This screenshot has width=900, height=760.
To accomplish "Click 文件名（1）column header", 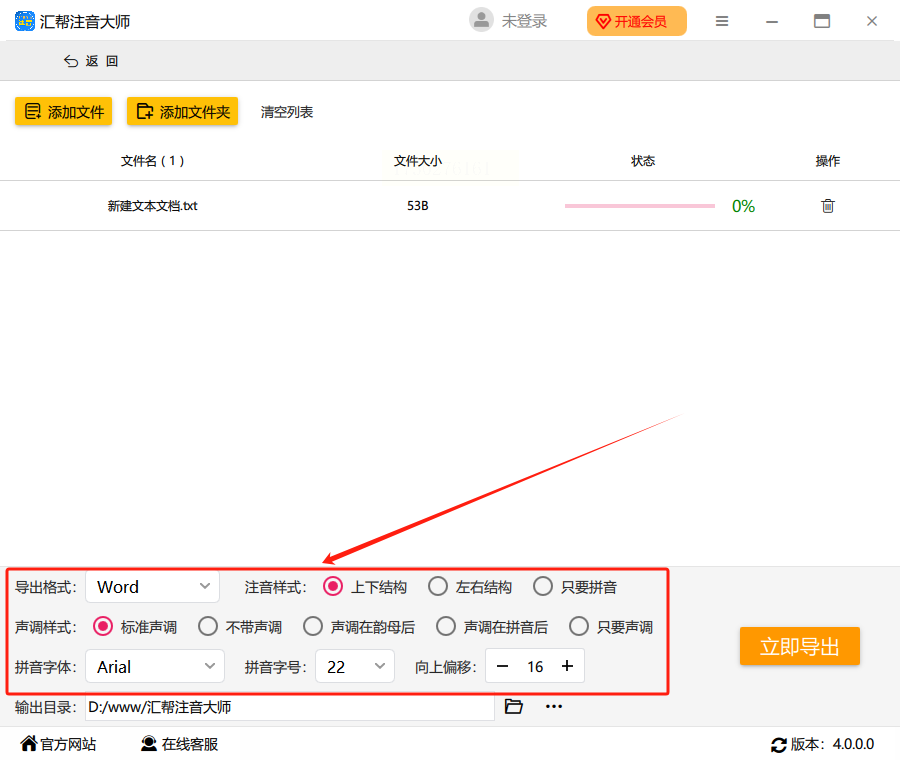I will pos(153,161).
